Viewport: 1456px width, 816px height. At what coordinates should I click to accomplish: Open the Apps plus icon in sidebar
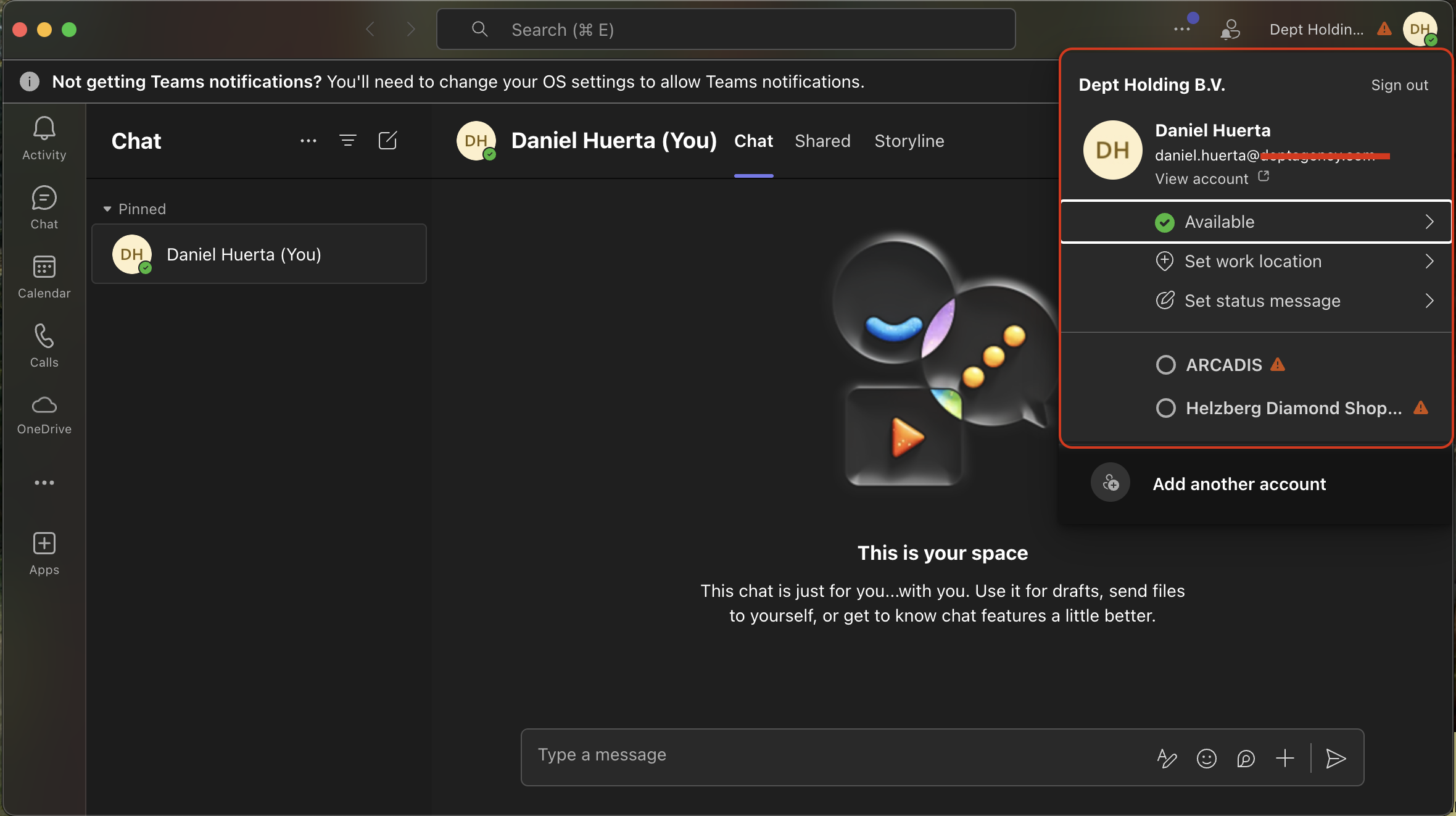point(44,554)
